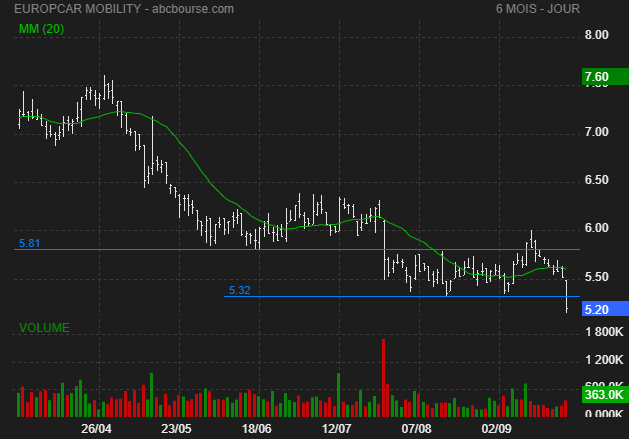Click the 26/04 date label

(x=96, y=429)
